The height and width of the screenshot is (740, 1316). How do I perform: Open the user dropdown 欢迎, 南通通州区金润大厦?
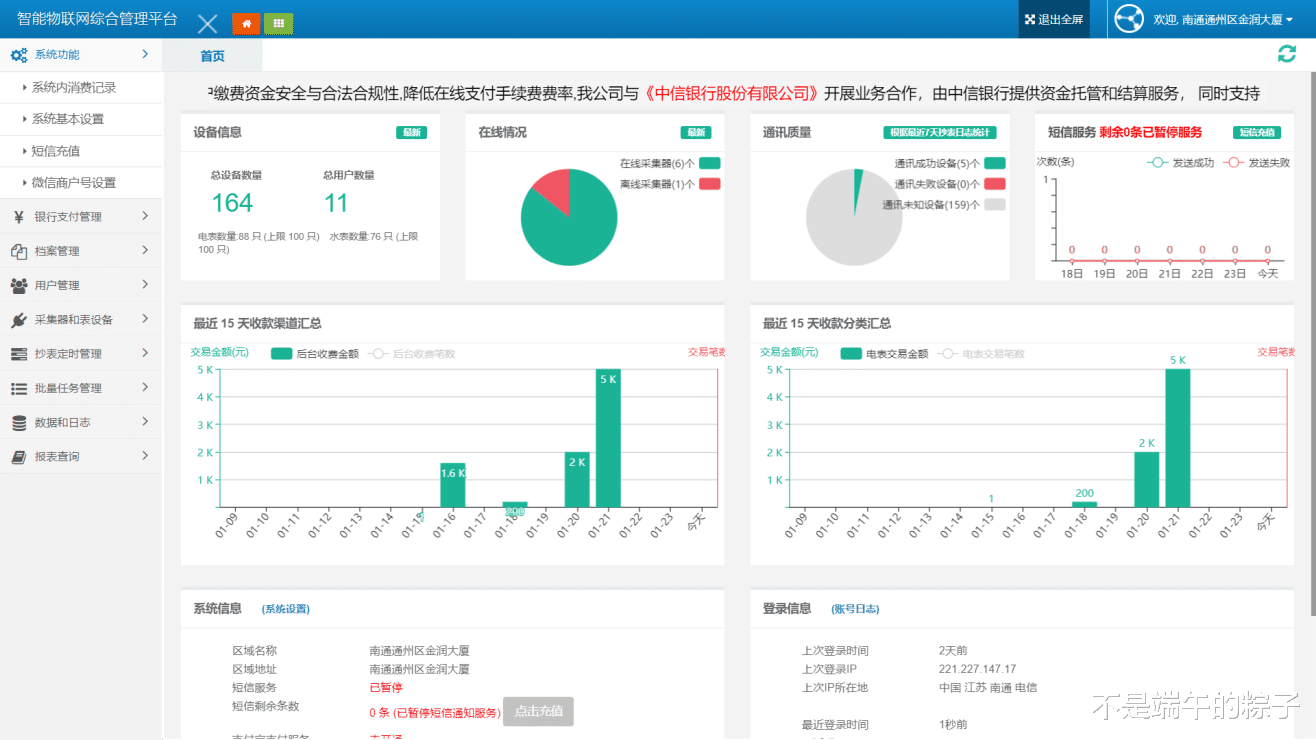point(1223,20)
